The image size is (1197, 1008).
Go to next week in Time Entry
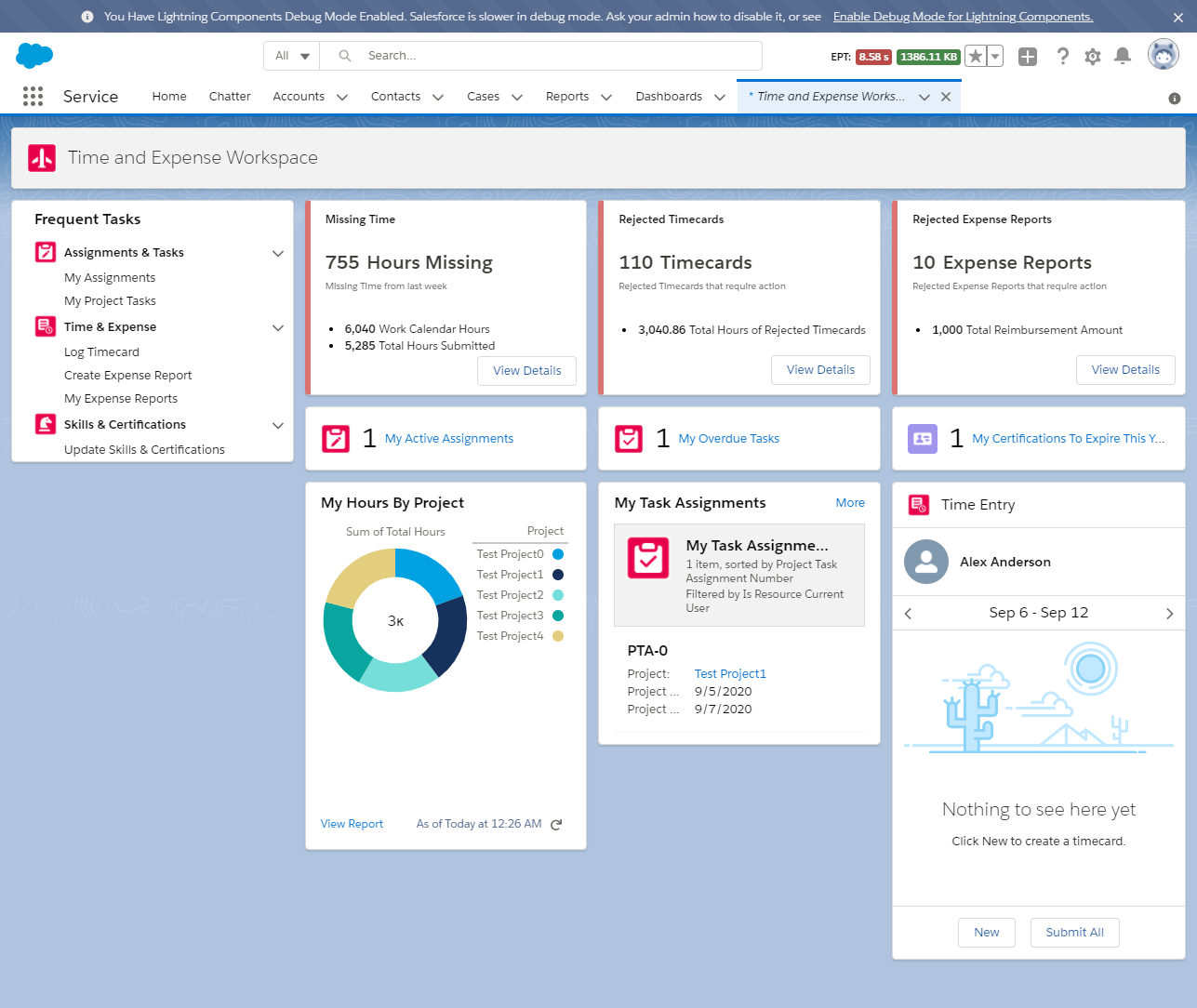pos(1169,614)
